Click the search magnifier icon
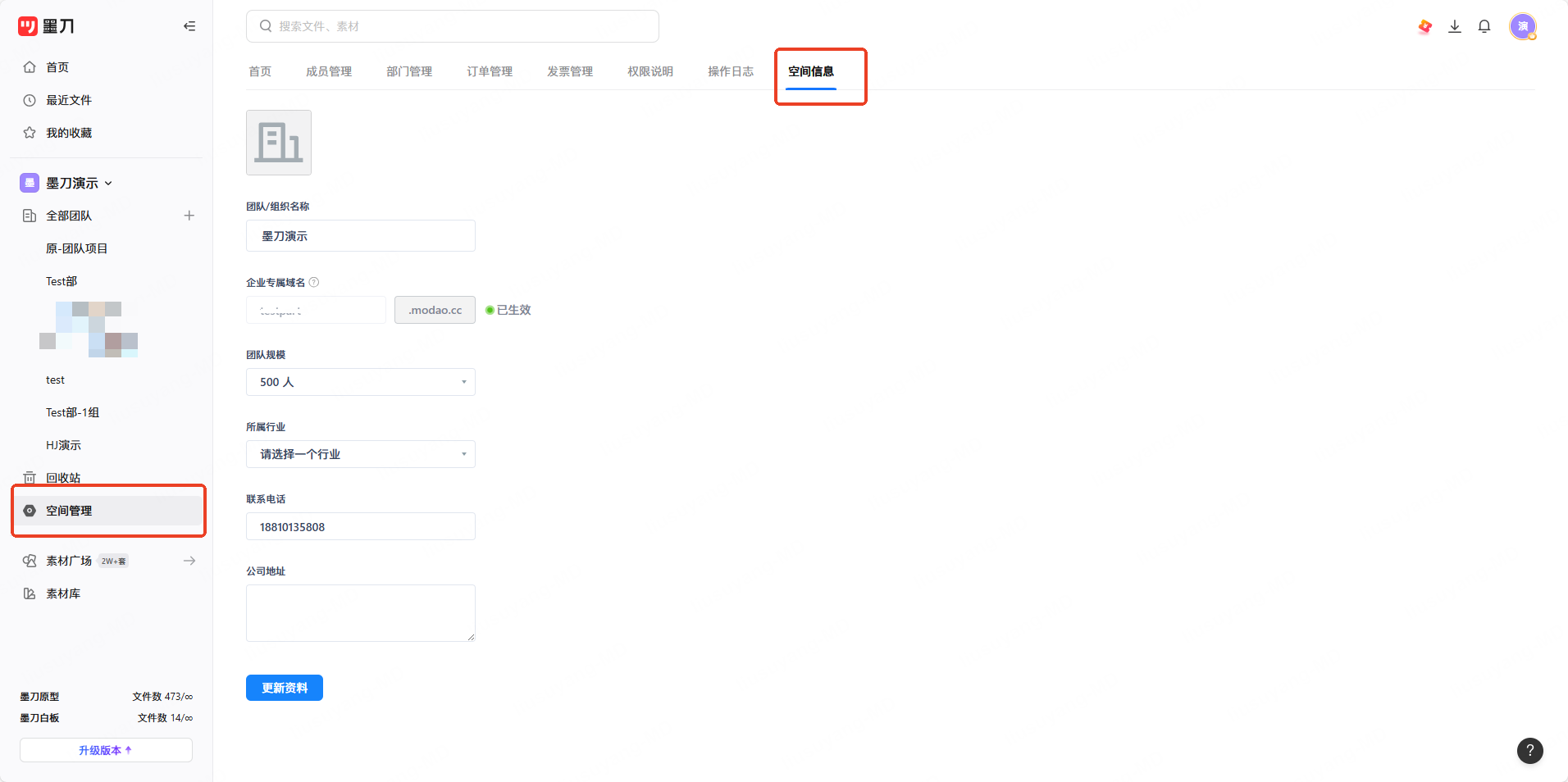Viewport: 1568px width, 782px height. tap(266, 26)
